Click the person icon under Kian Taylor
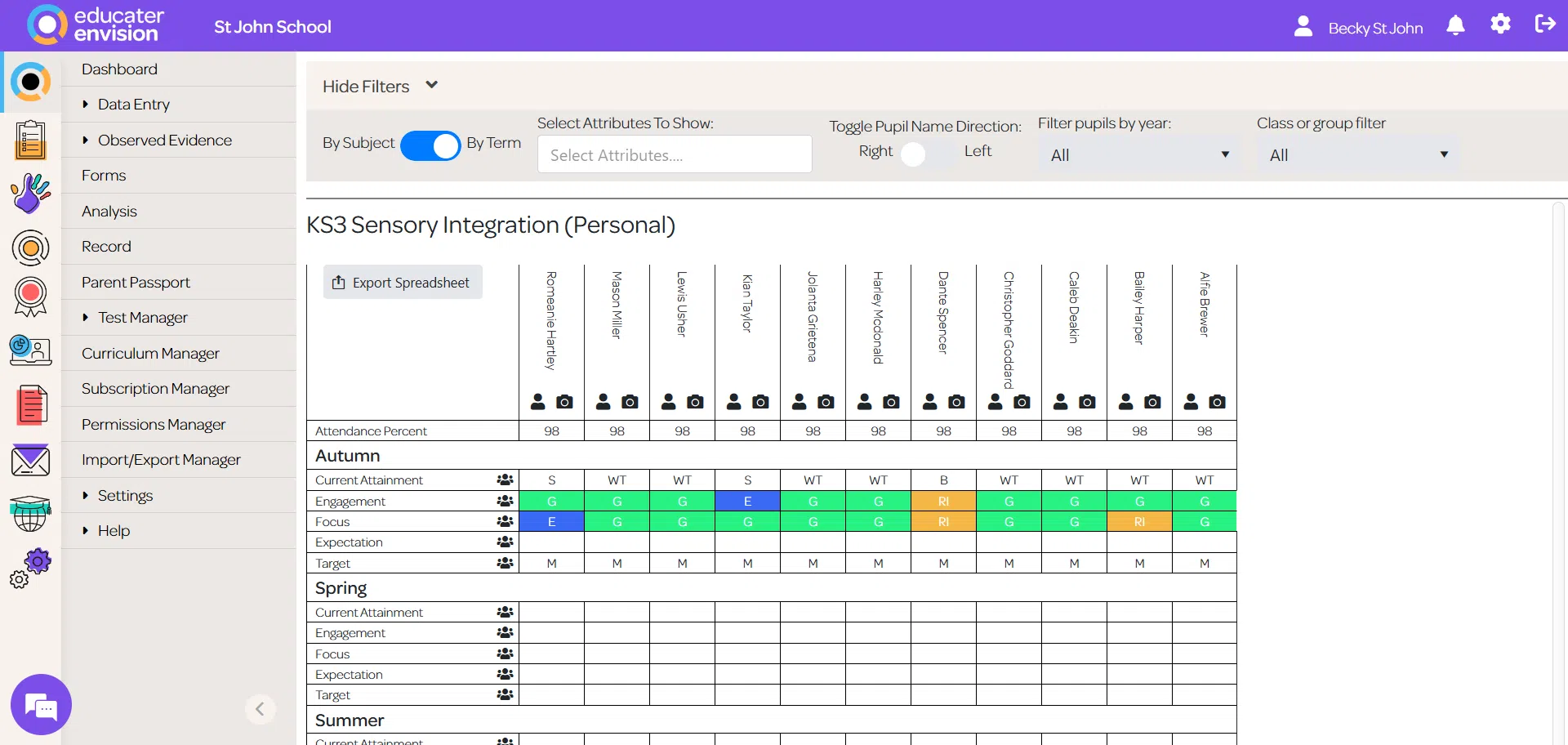 pyautogui.click(x=734, y=402)
